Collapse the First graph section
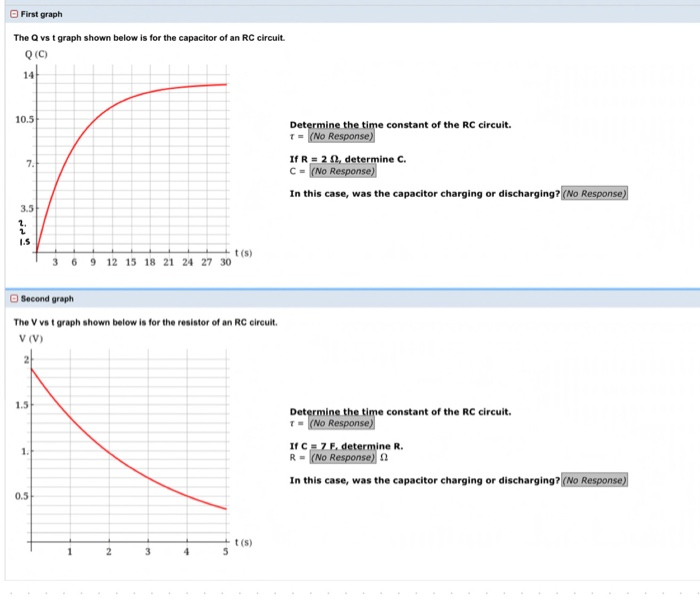The height and width of the screenshot is (599, 700). coord(14,14)
